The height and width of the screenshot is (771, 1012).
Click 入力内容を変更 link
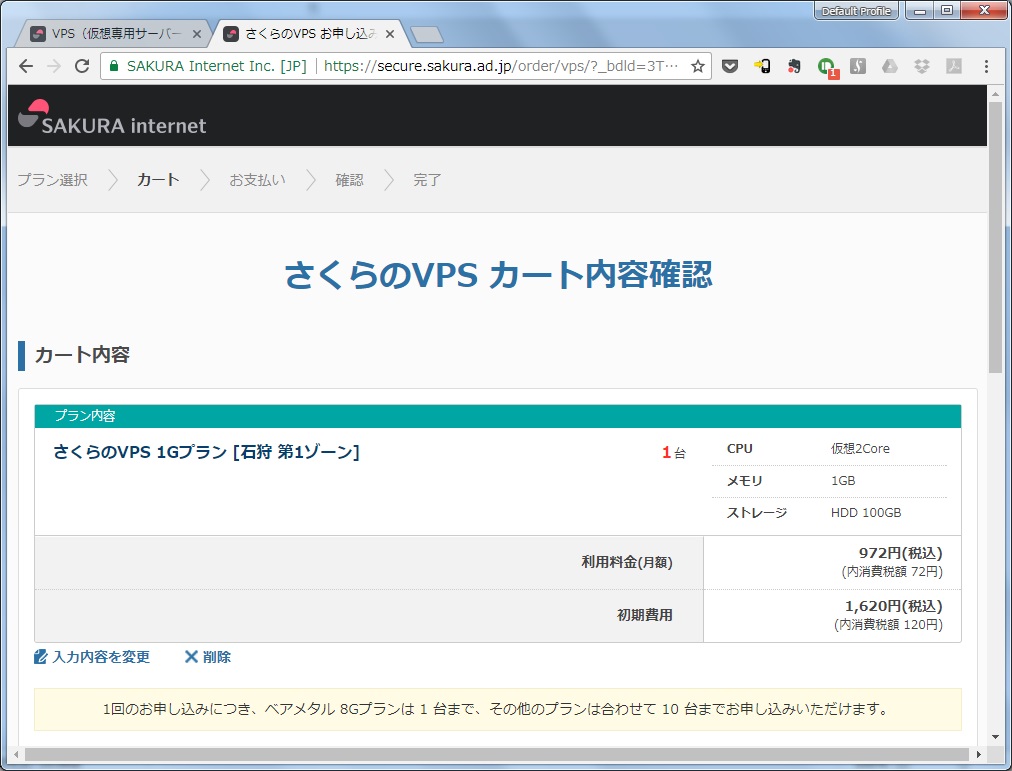(x=101, y=657)
